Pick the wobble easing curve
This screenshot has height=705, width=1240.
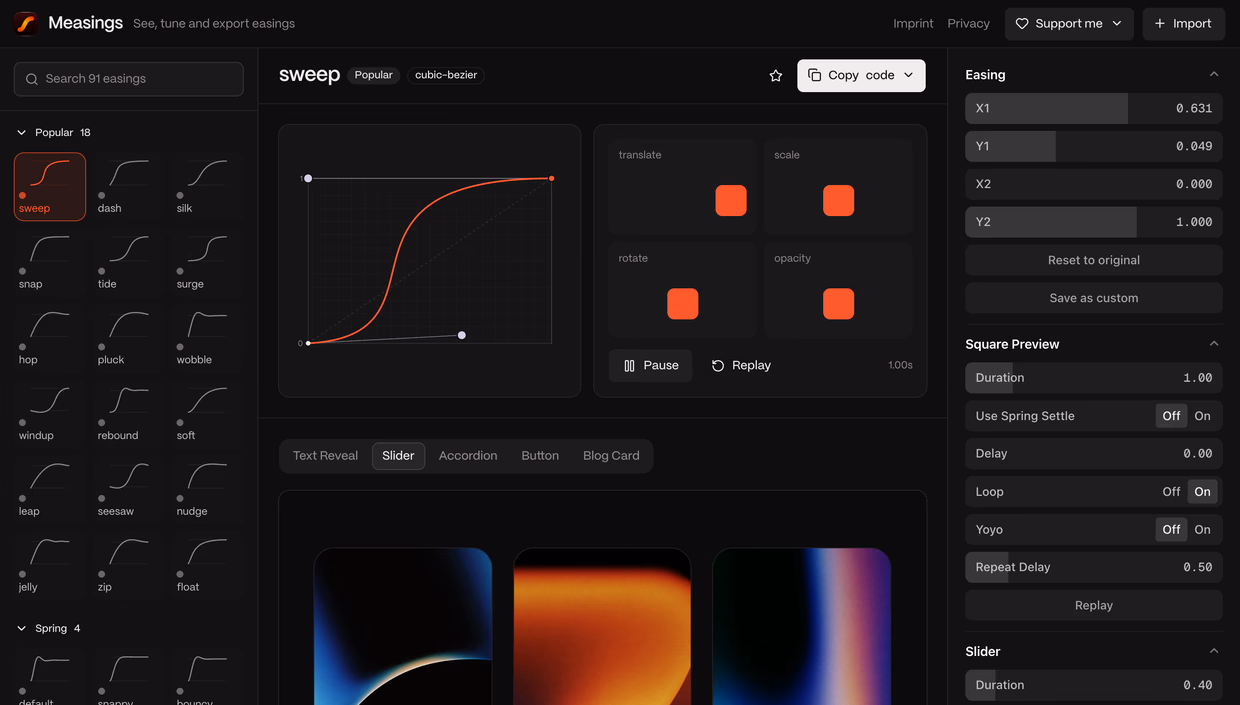click(x=208, y=338)
